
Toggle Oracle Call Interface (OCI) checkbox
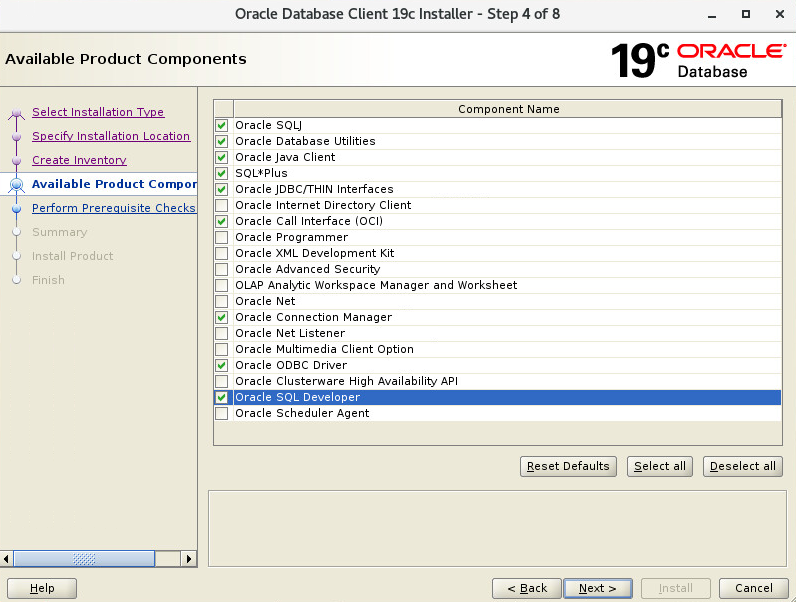click(x=221, y=221)
